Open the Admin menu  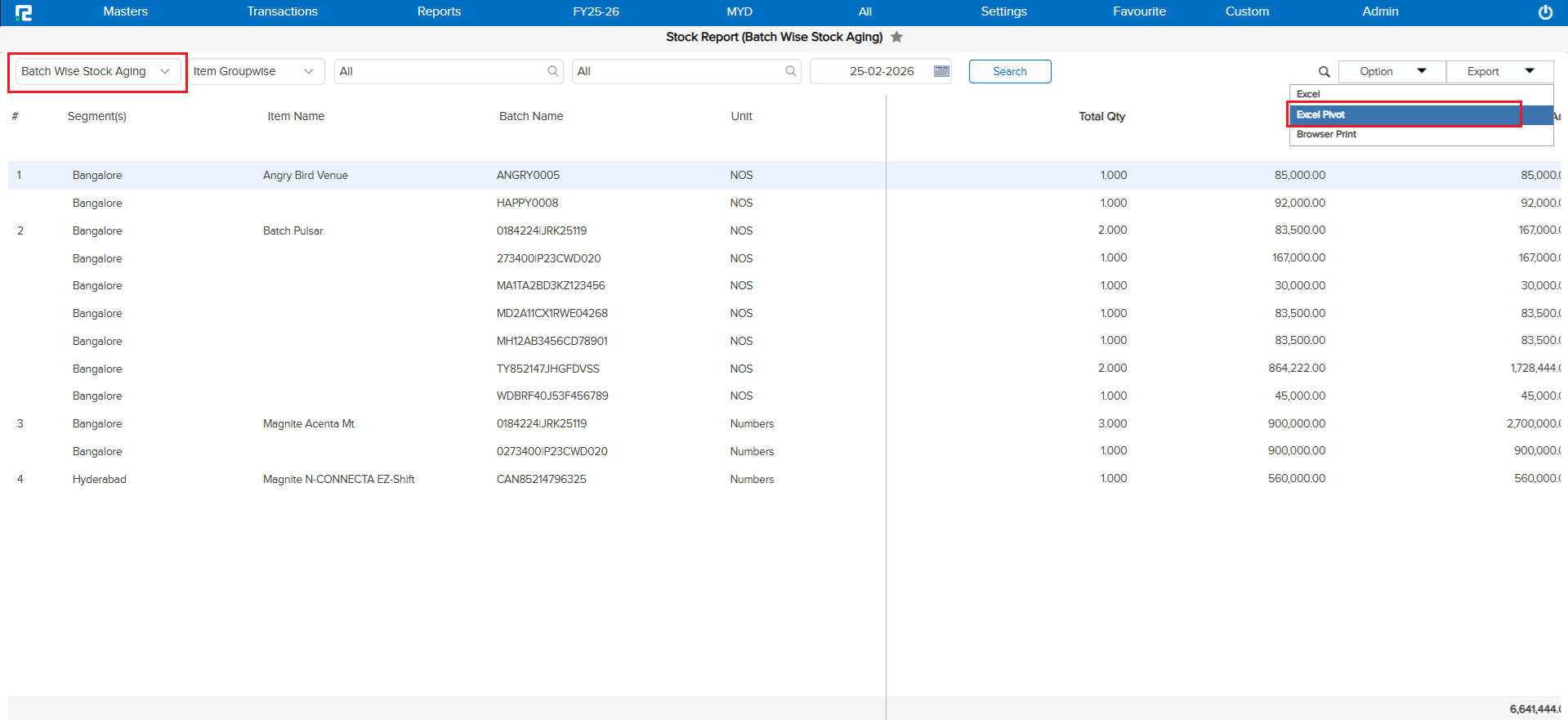tap(1380, 11)
